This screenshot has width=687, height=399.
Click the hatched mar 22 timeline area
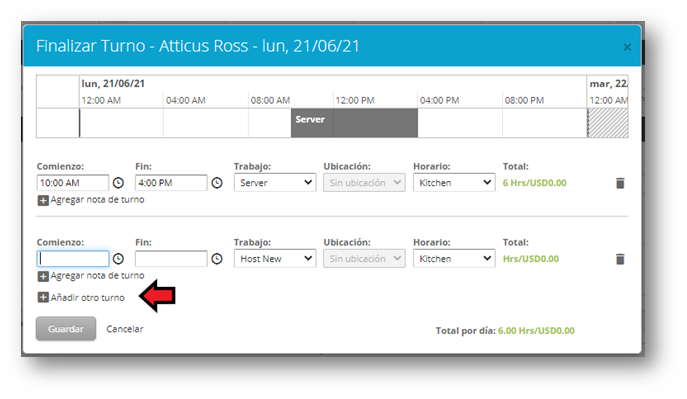[x=608, y=123]
